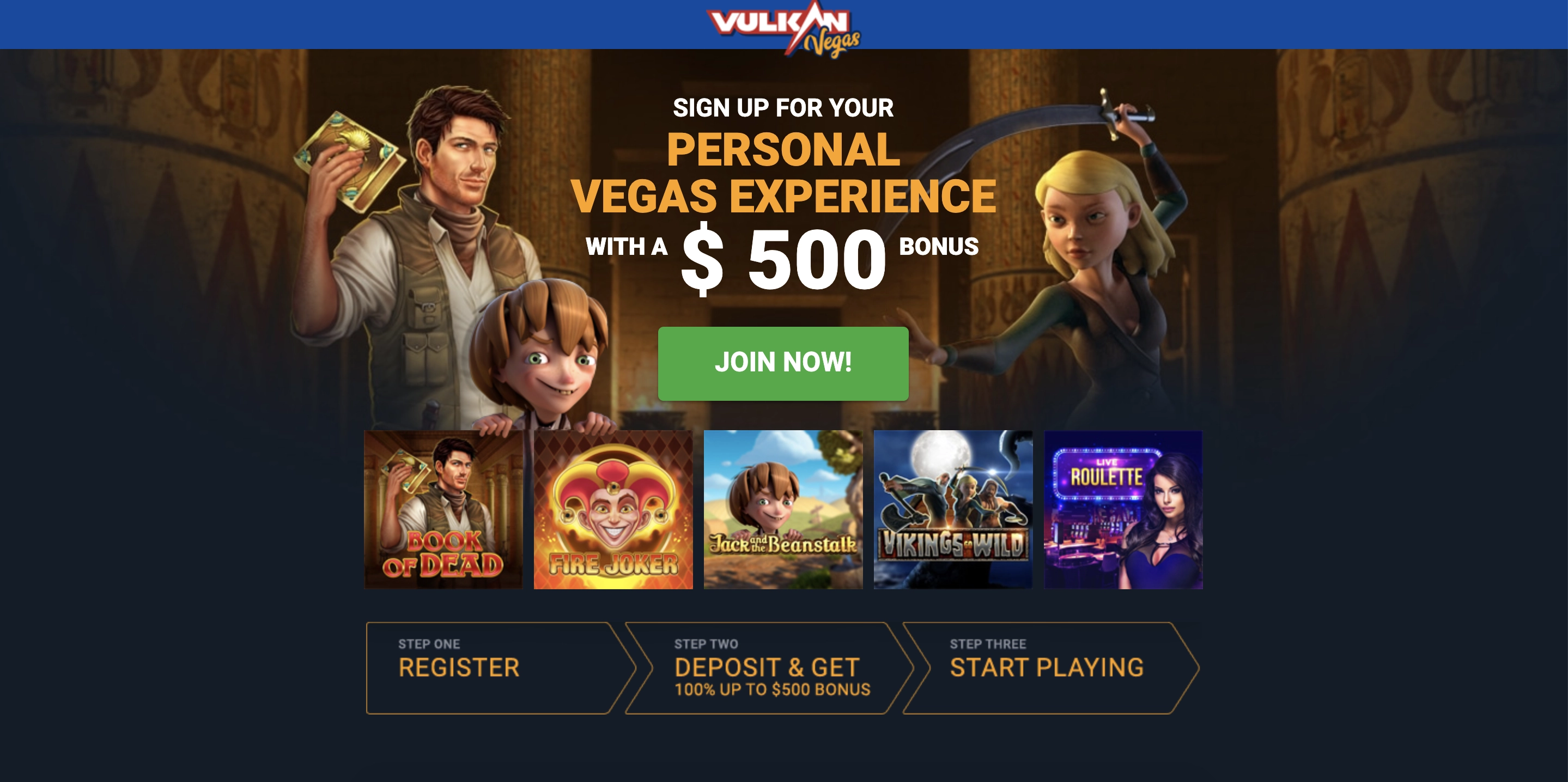
Task: Select the Step One Register box
Action: pos(500,668)
